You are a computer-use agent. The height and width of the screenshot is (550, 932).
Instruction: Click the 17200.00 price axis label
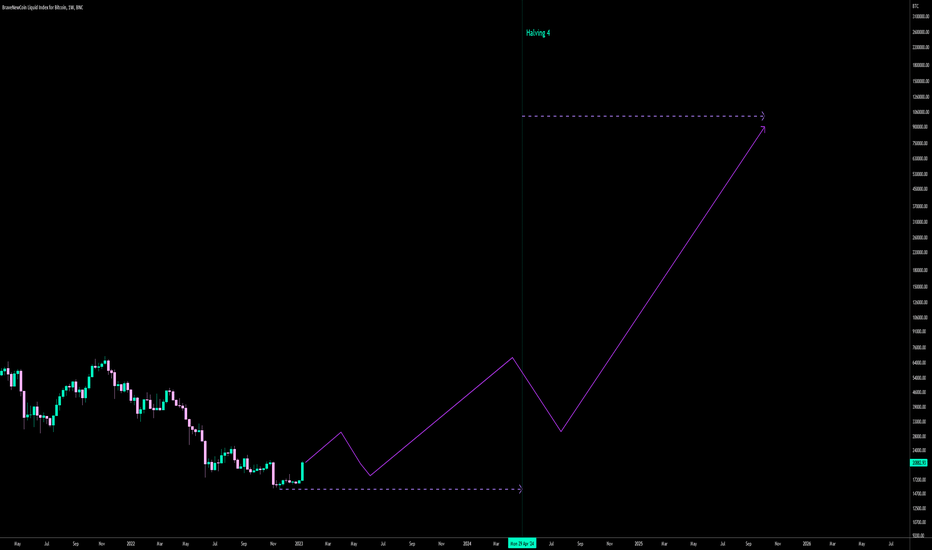[920, 479]
